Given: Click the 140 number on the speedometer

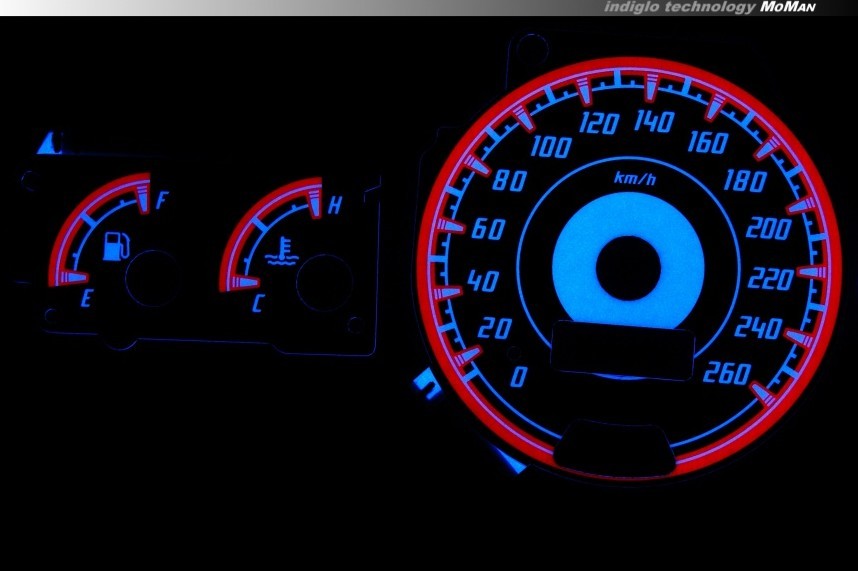Looking at the screenshot, I should pos(653,123).
